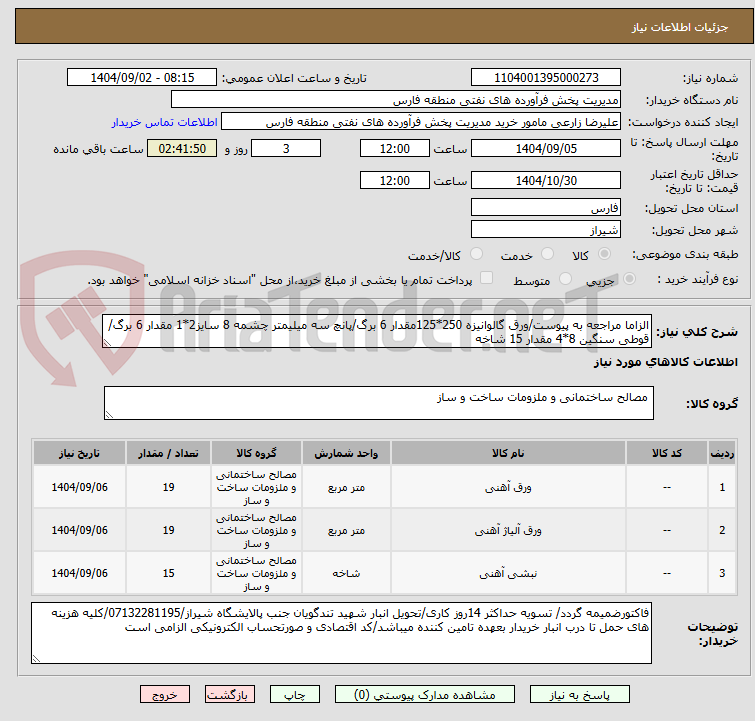This screenshot has height=721, width=755.
Task: Click quantity 19 in ورق آهنی row
Action: 169,487
